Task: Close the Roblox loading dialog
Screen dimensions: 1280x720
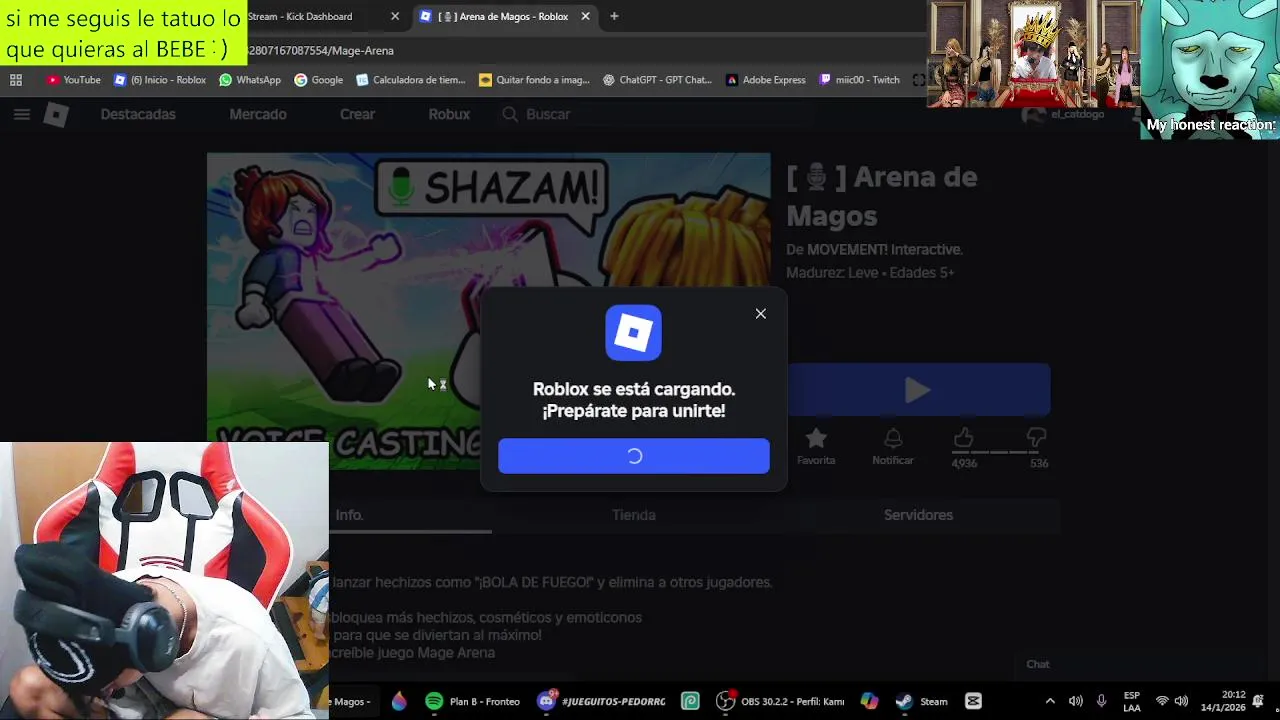Action: coord(761,314)
